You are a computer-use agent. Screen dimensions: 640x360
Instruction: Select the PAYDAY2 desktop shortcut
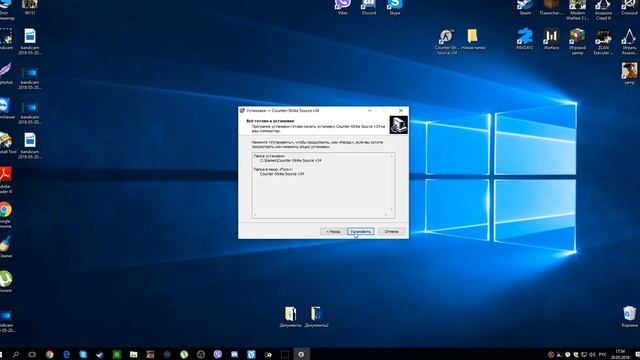tap(525, 39)
